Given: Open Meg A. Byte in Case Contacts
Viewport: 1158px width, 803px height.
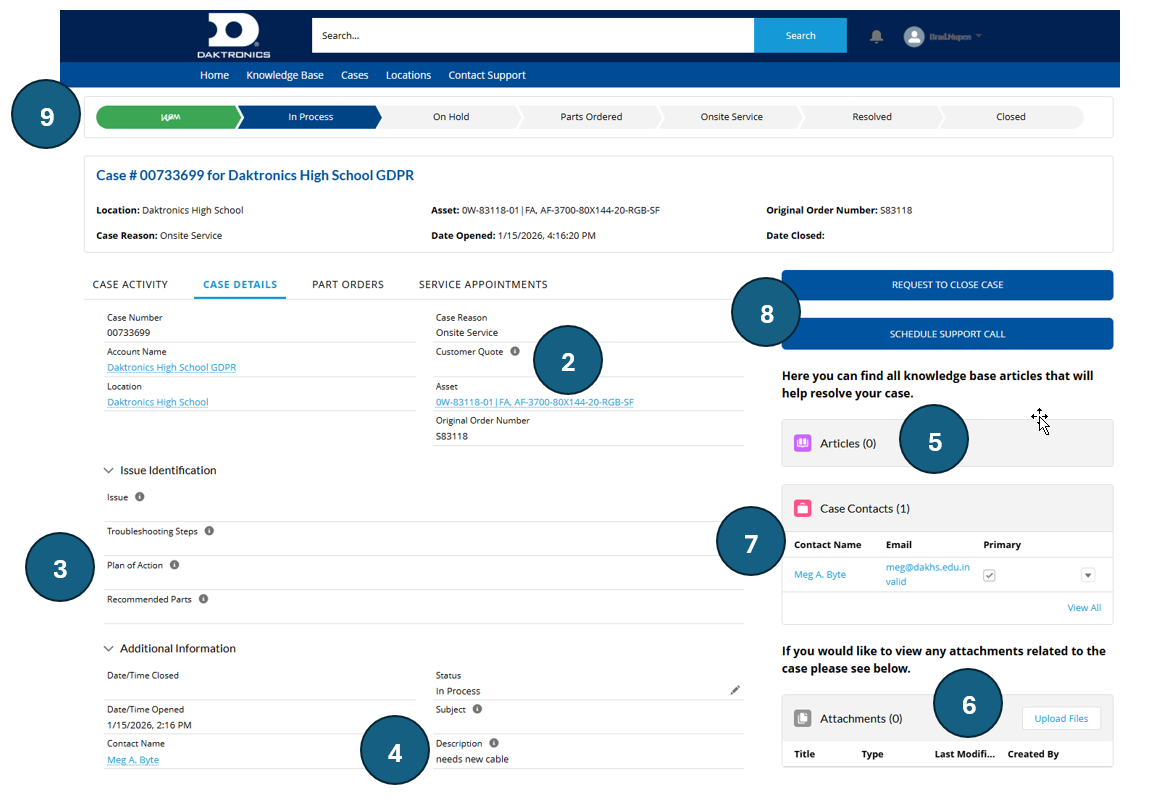Looking at the screenshot, I should (820, 575).
